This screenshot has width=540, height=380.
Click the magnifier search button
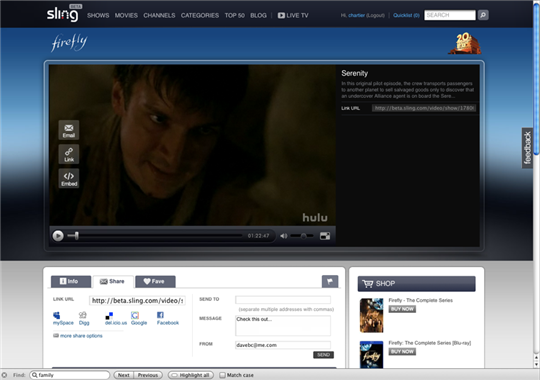pos(483,15)
